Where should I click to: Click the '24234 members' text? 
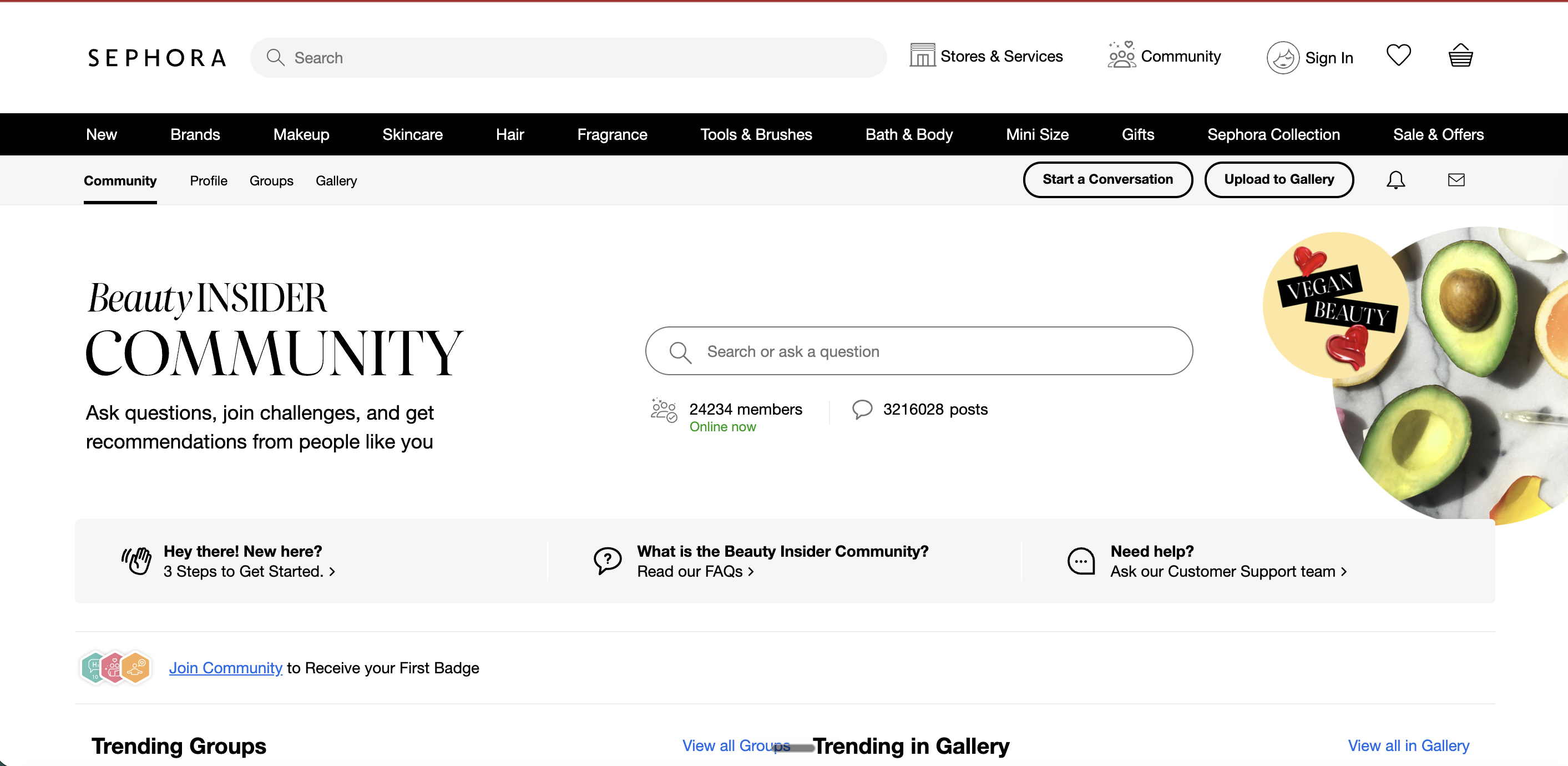pyautogui.click(x=746, y=409)
